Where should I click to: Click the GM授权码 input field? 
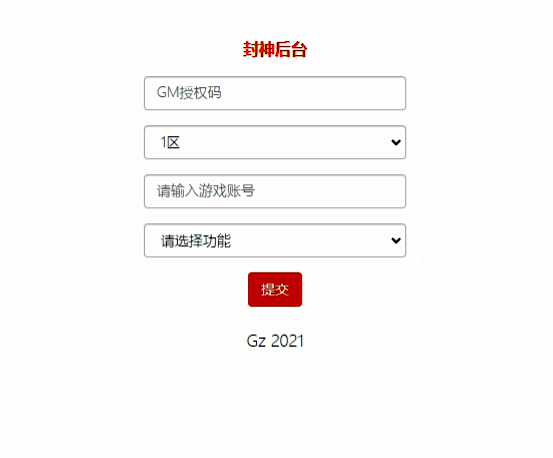[x=275, y=93]
